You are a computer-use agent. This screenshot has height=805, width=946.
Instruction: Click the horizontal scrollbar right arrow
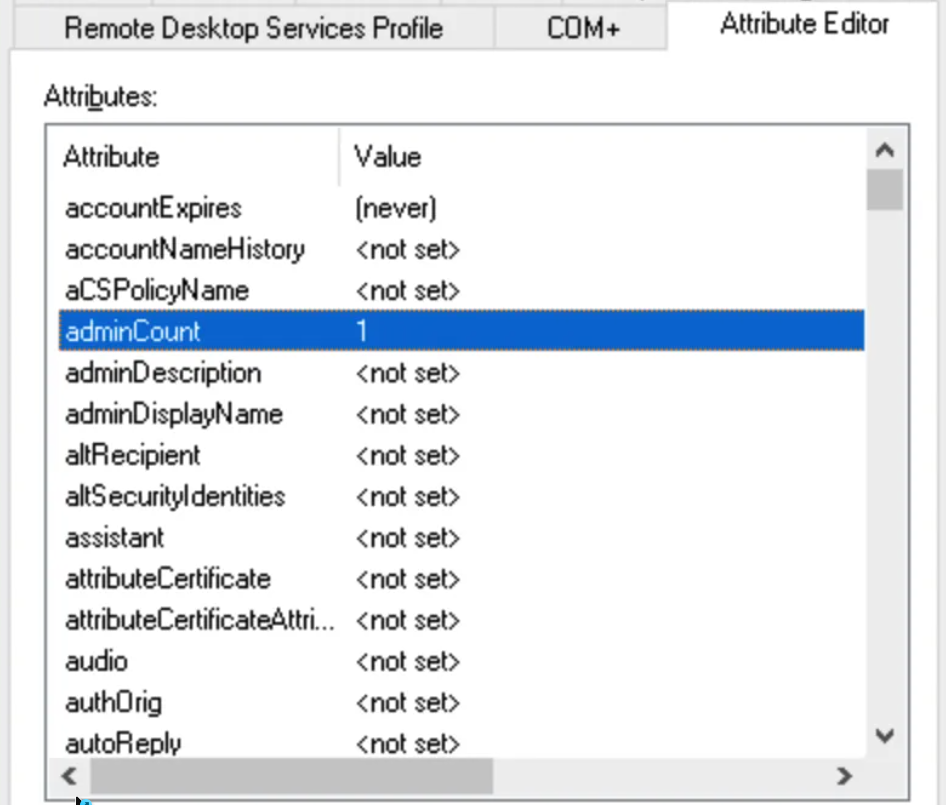(844, 775)
